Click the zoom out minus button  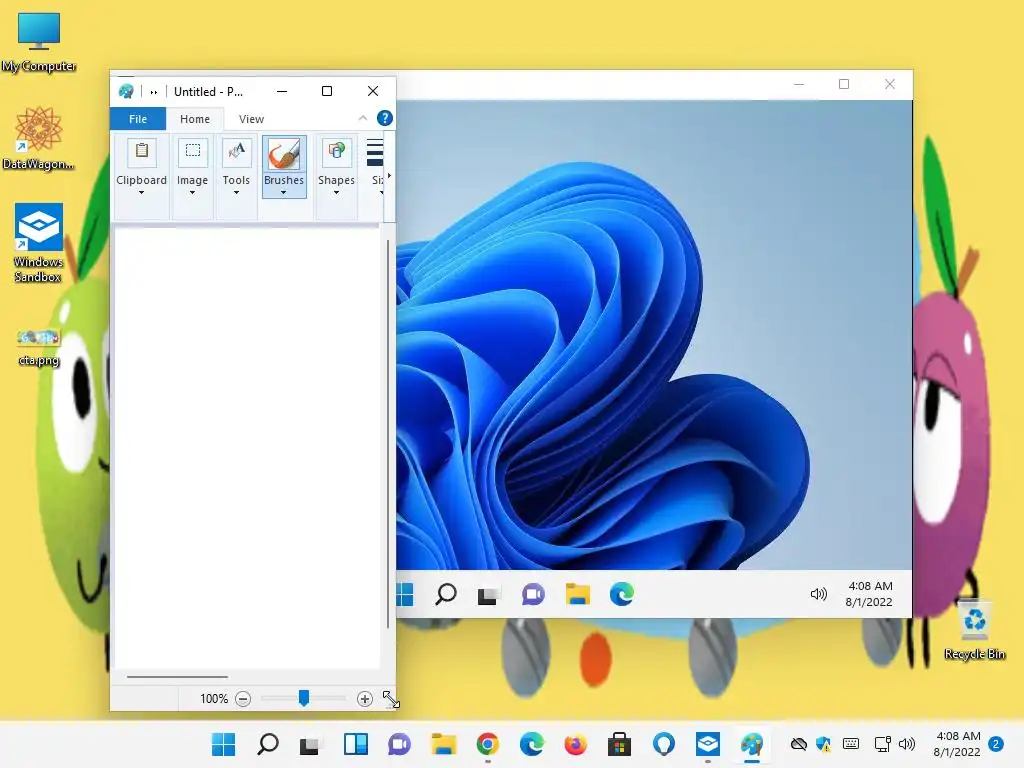coord(243,699)
